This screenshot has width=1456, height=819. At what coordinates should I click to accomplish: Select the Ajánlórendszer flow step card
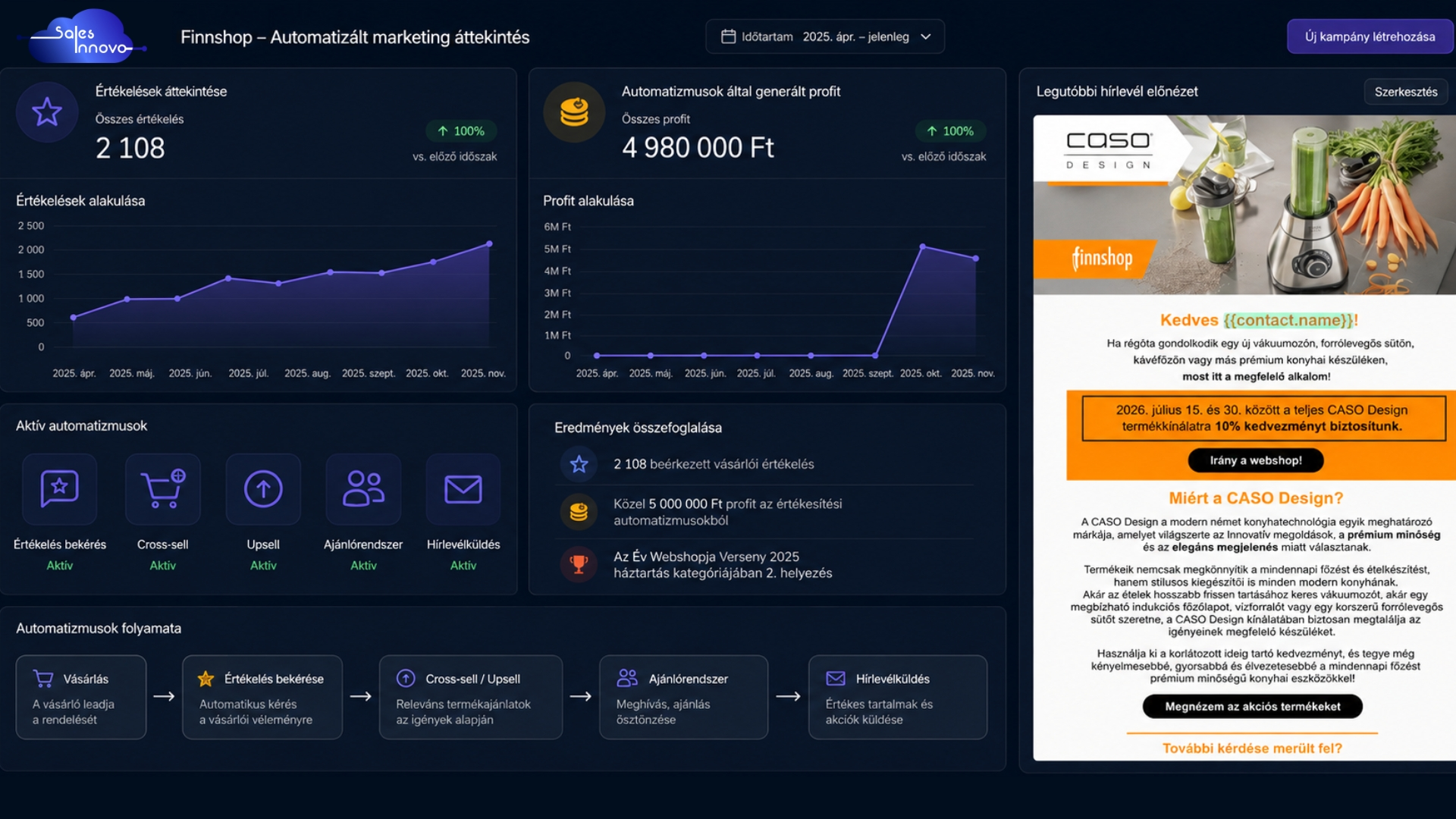pos(683,697)
